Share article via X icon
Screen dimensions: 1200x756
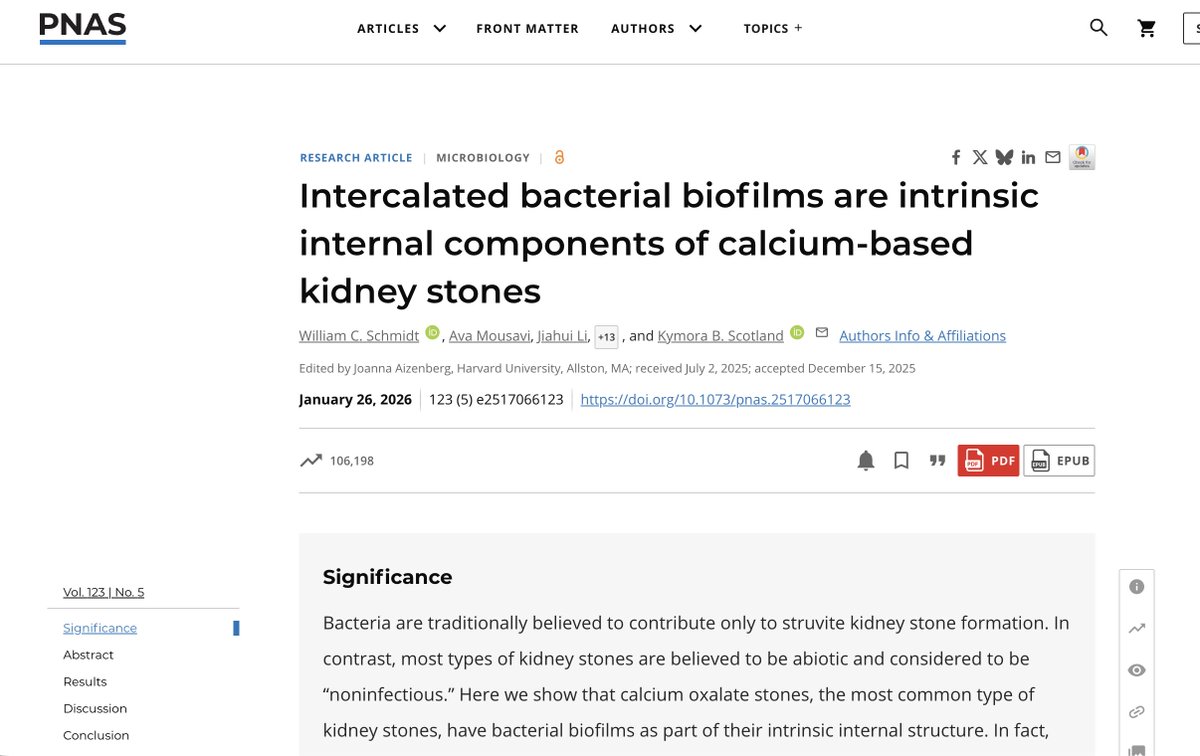coord(980,157)
